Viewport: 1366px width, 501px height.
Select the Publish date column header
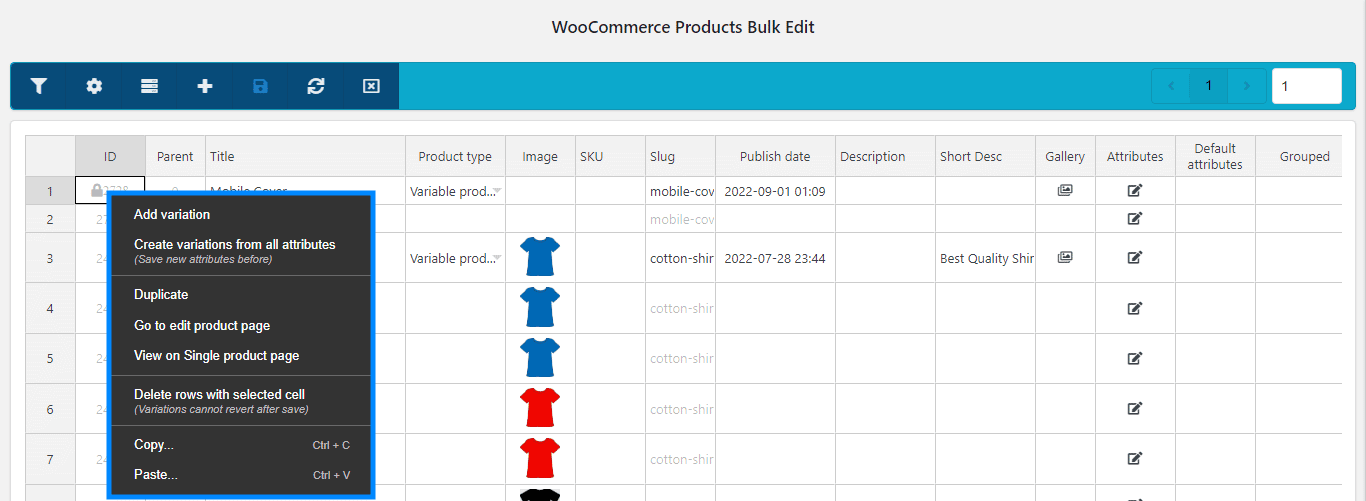coord(775,156)
